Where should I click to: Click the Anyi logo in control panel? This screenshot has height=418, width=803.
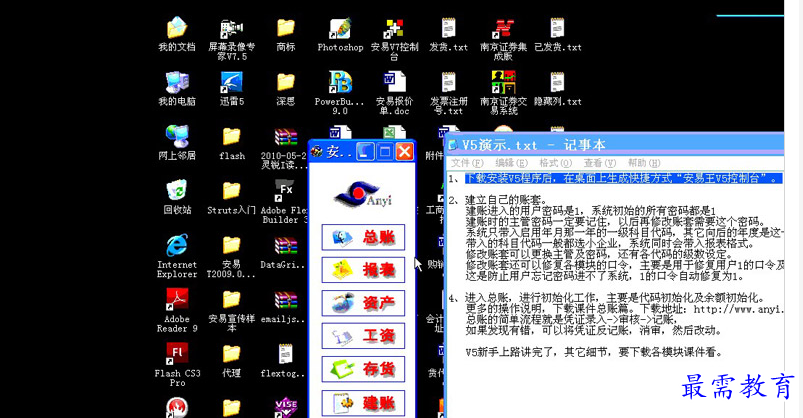pyautogui.click(x=363, y=194)
